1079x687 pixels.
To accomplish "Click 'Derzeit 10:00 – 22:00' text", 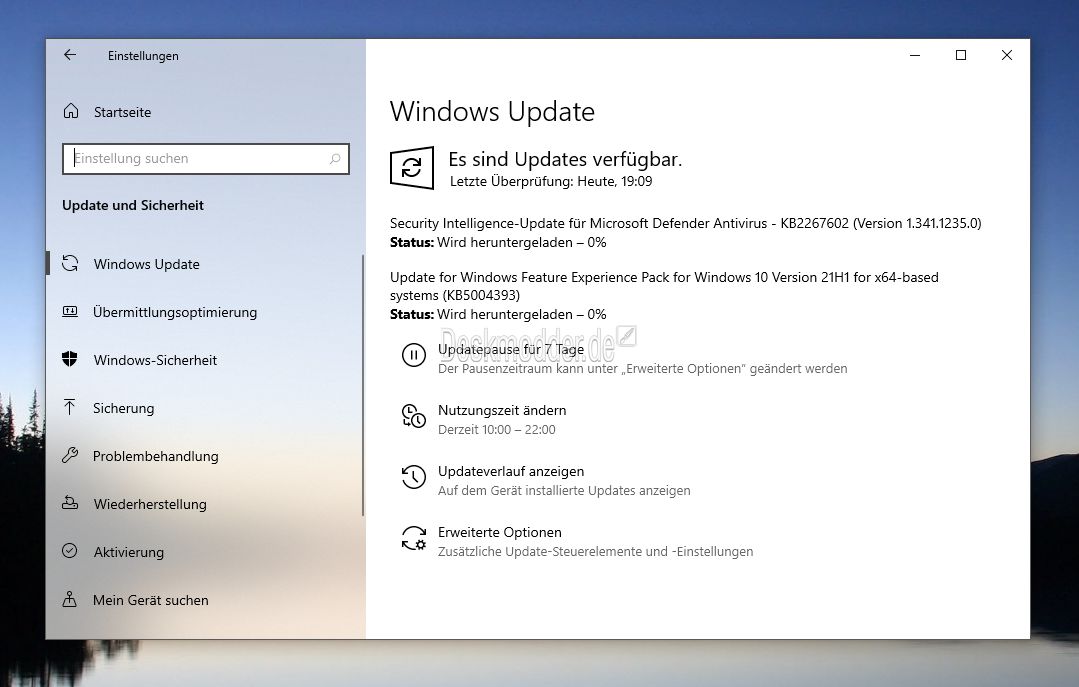I will point(497,430).
